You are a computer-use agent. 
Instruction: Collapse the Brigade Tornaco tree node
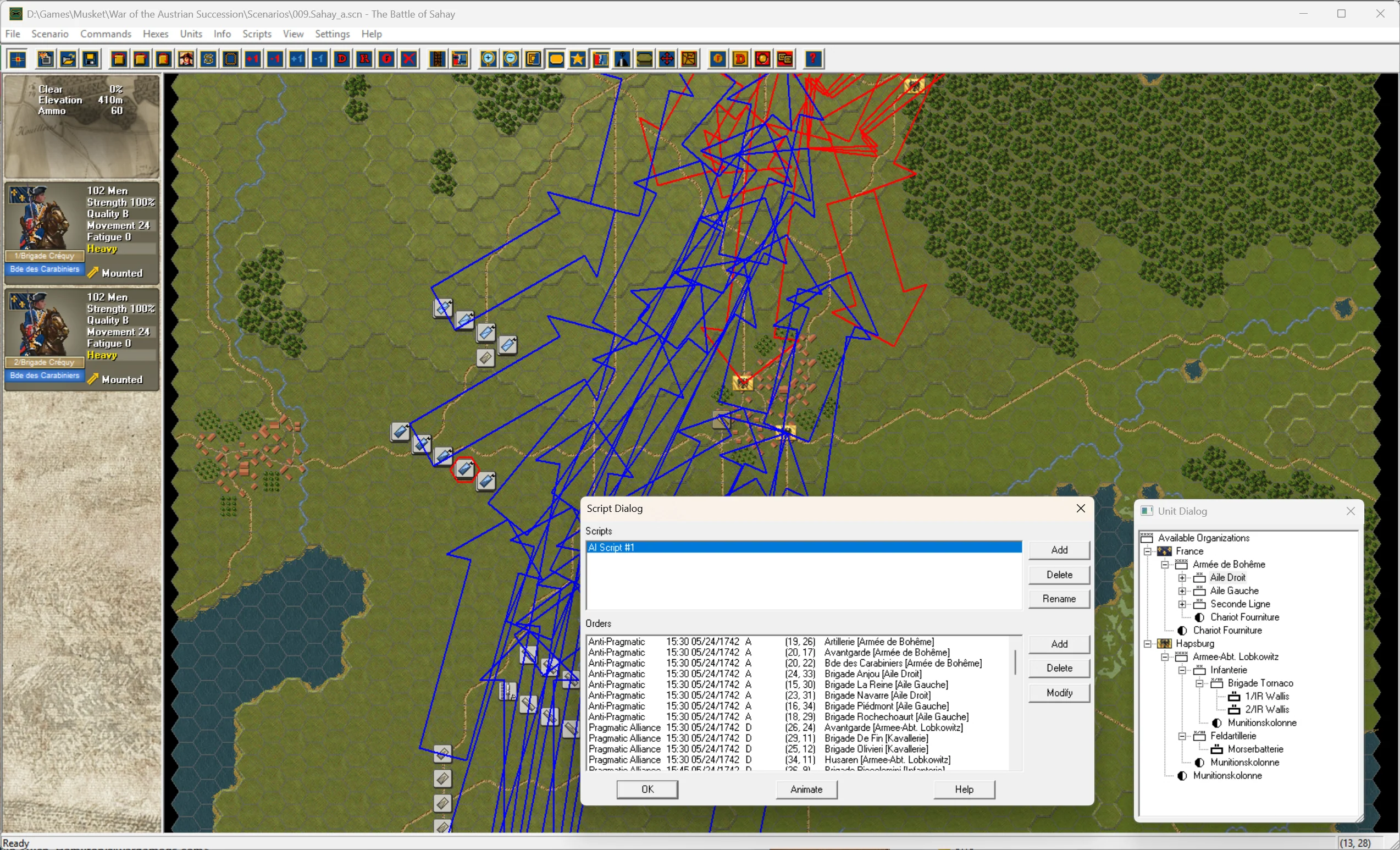click(x=1199, y=683)
